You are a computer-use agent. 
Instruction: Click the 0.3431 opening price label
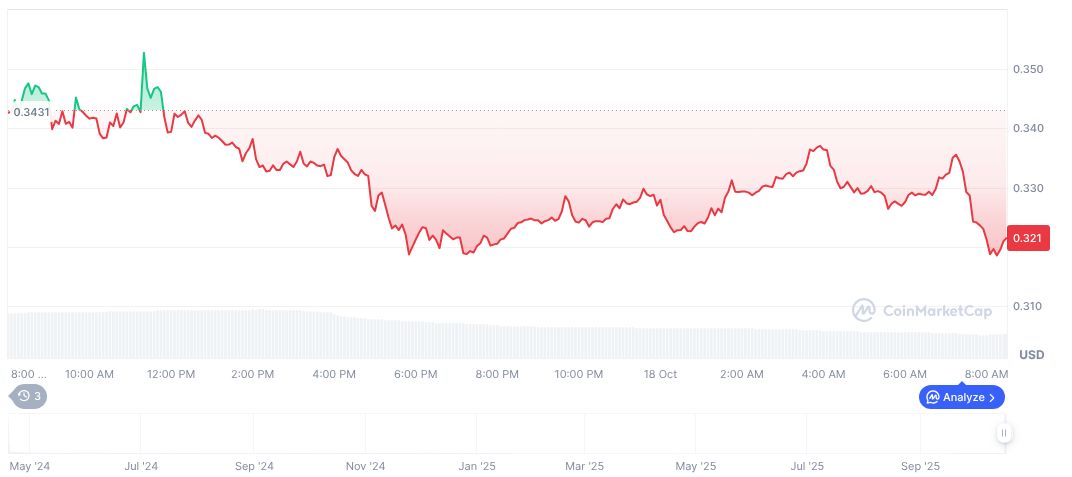pyautogui.click(x=30, y=112)
